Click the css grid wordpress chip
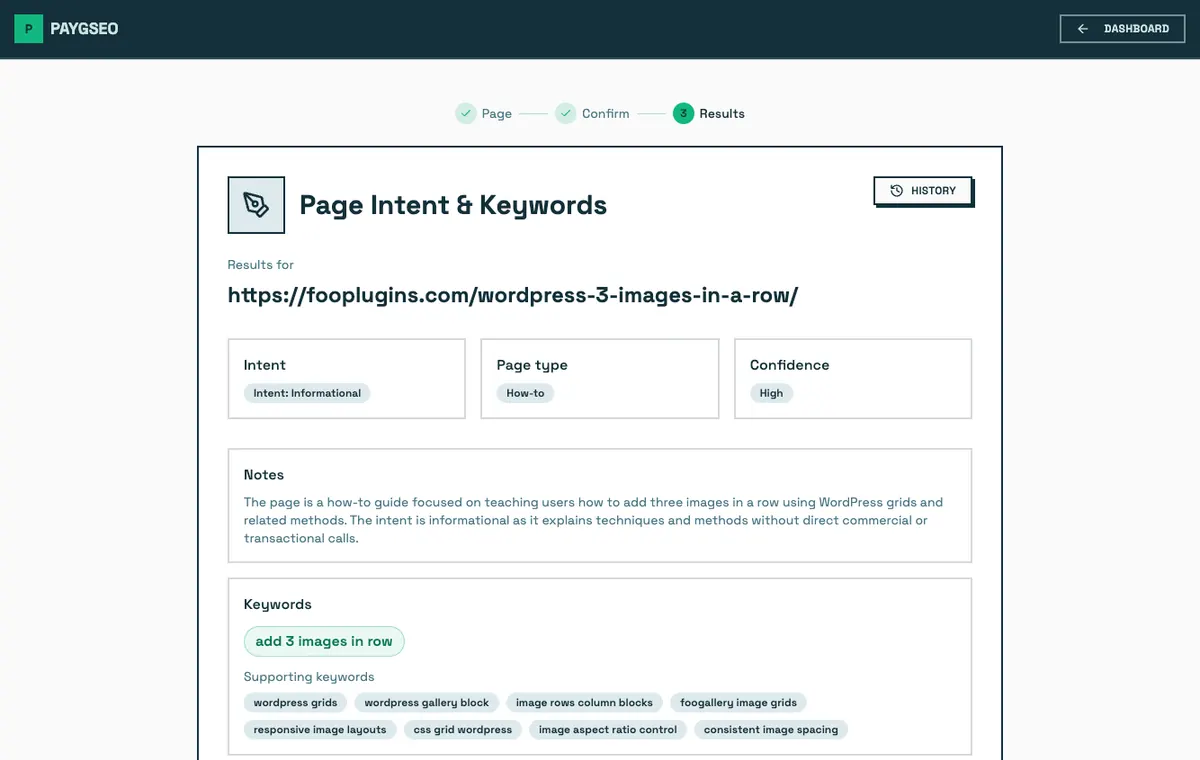This screenshot has width=1200, height=760. coord(463,729)
